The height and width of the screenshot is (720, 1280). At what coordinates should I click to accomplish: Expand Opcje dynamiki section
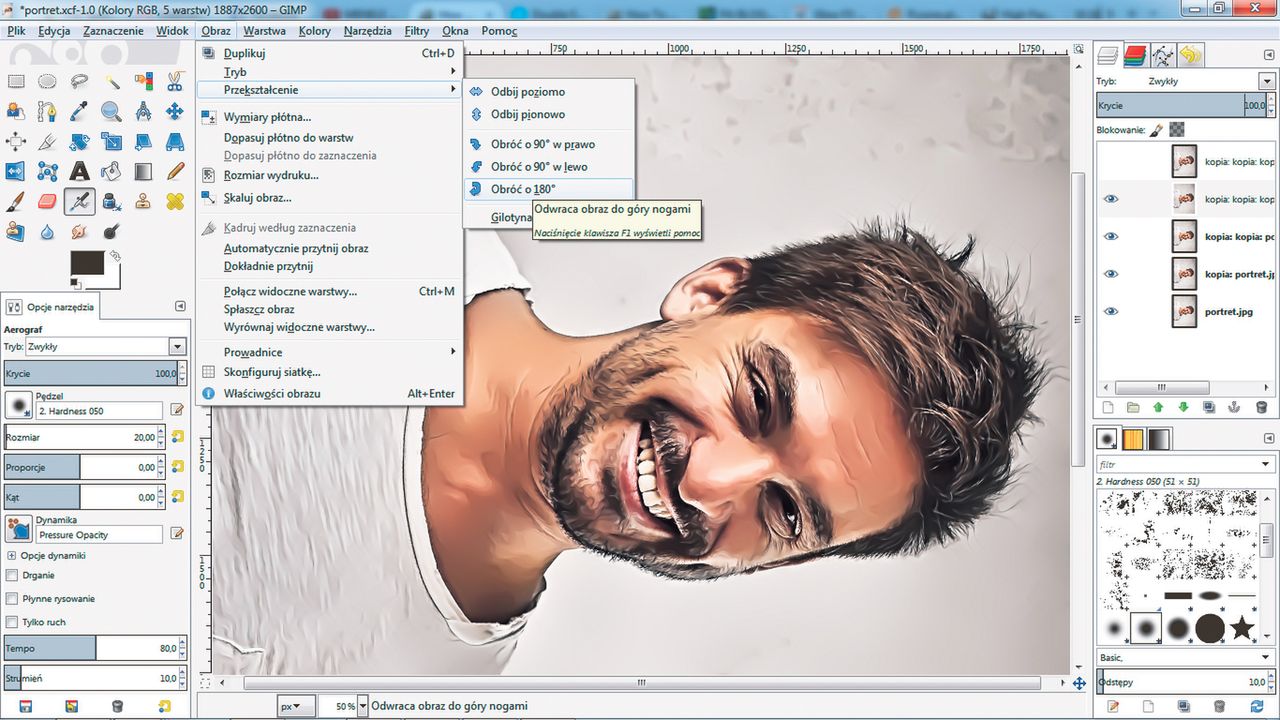click(x=12, y=555)
